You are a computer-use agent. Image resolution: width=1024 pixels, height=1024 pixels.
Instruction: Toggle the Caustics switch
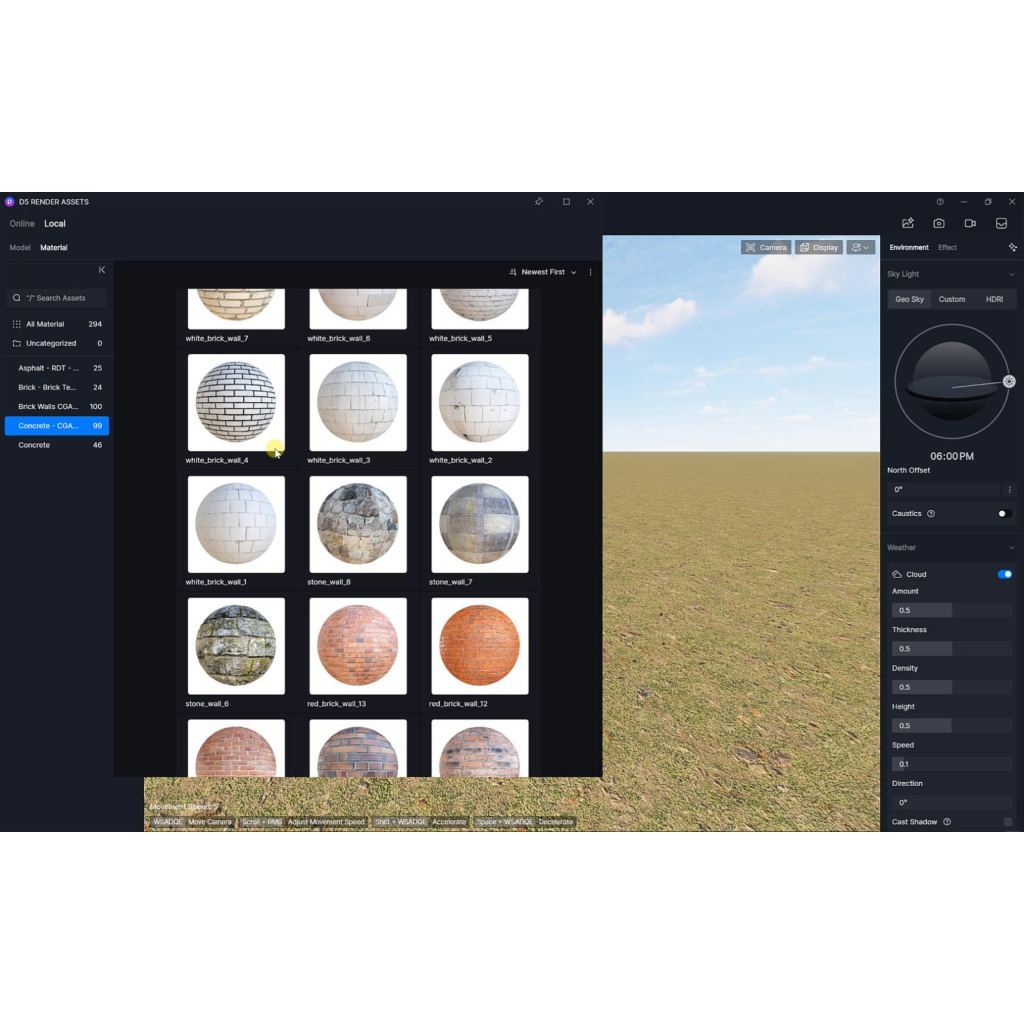pos(1004,514)
